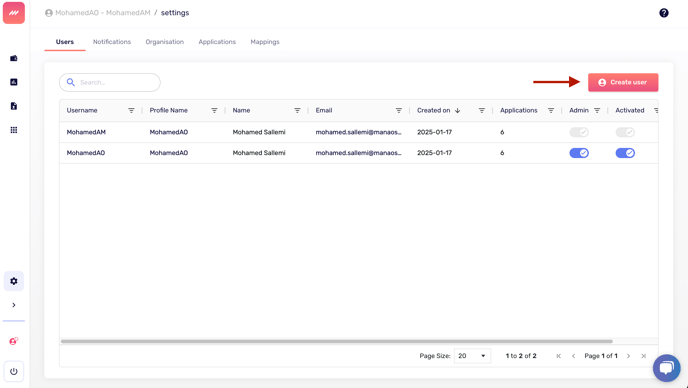
Task: Switch to the Users tab
Action: pyautogui.click(x=64, y=42)
